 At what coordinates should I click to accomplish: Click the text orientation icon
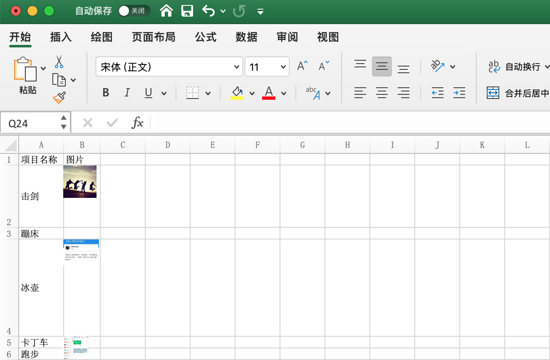pos(437,66)
